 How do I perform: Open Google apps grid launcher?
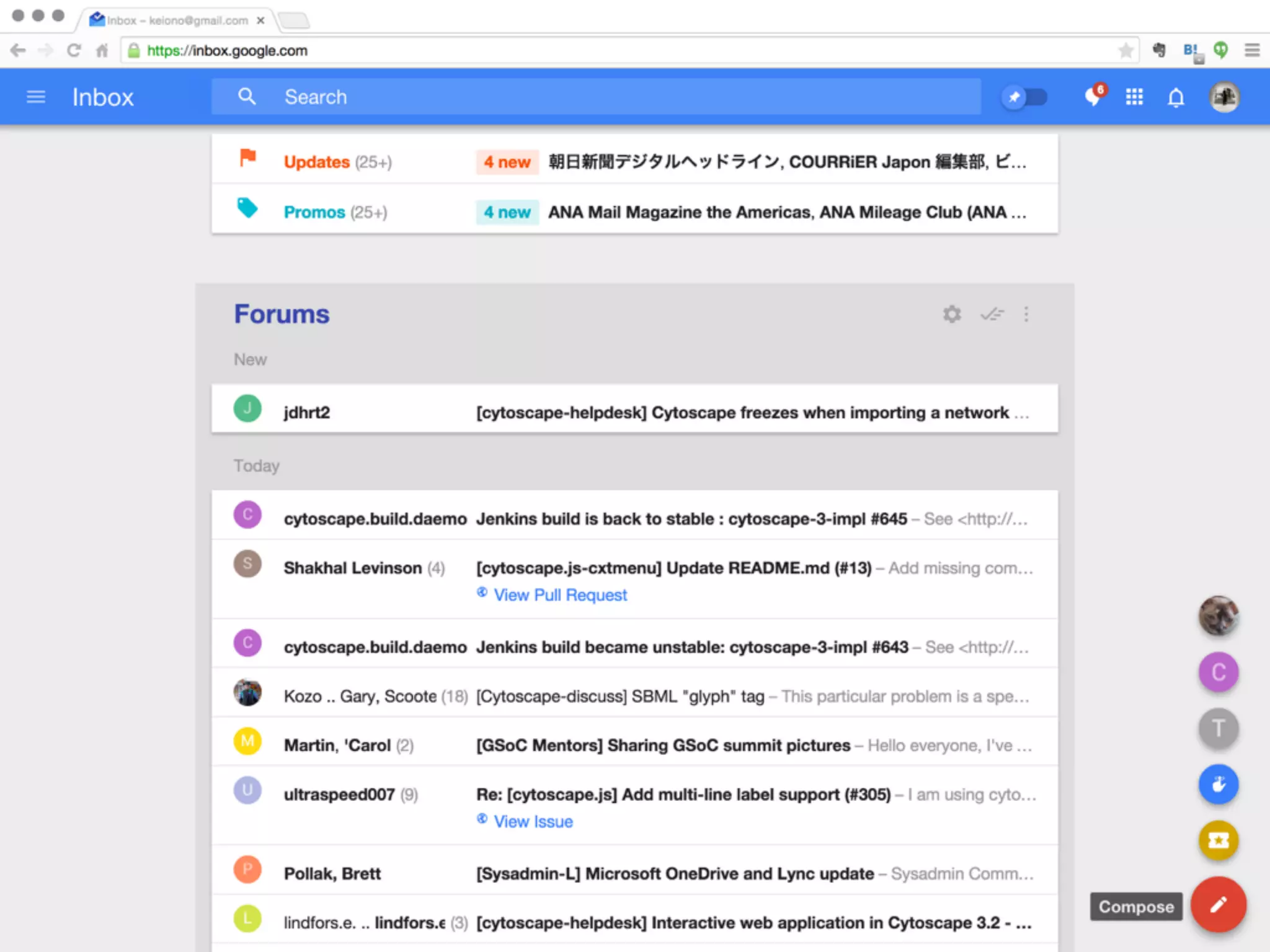[x=1134, y=97]
